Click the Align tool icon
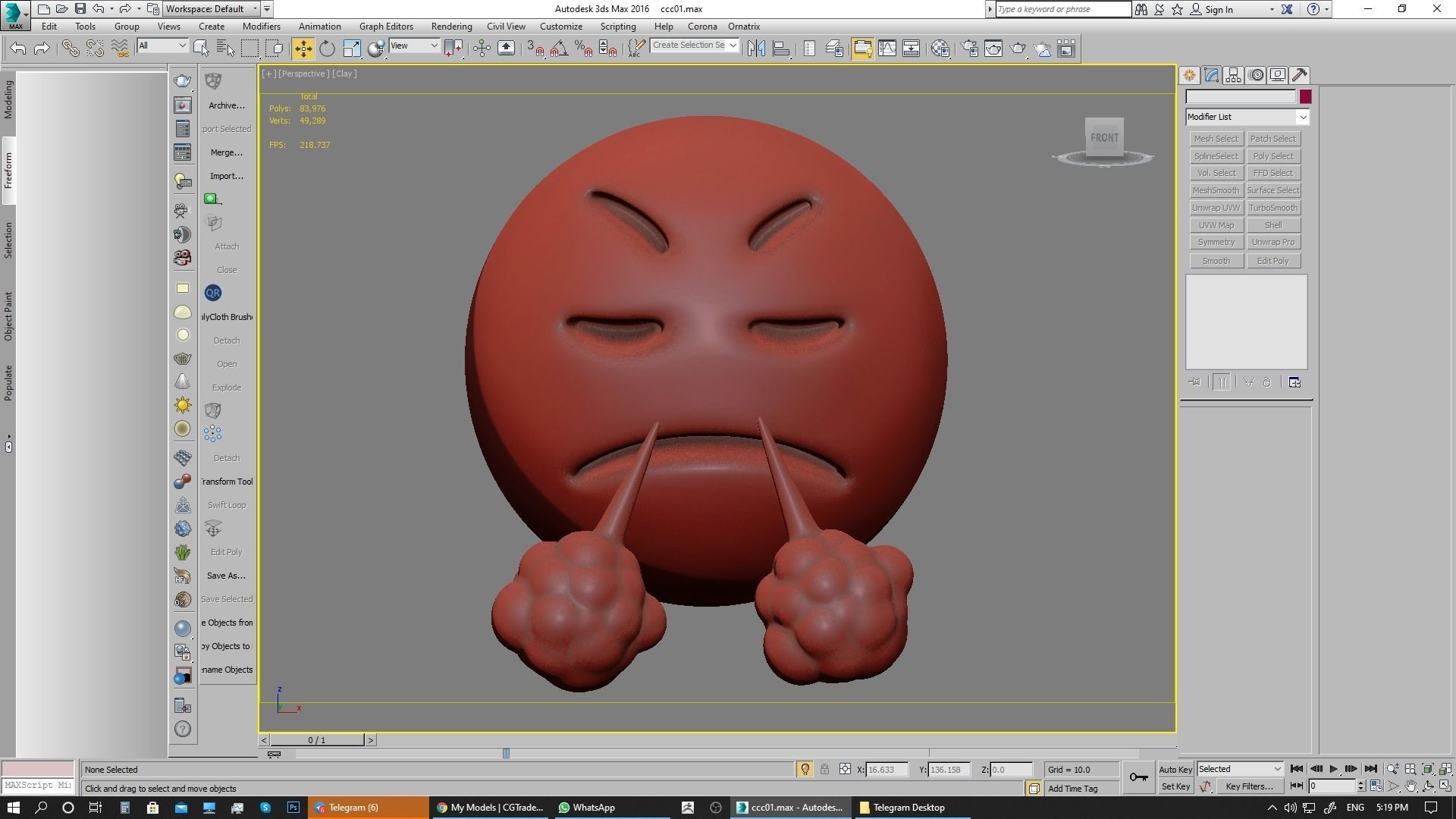Viewport: 1456px width, 819px height. coord(781,49)
